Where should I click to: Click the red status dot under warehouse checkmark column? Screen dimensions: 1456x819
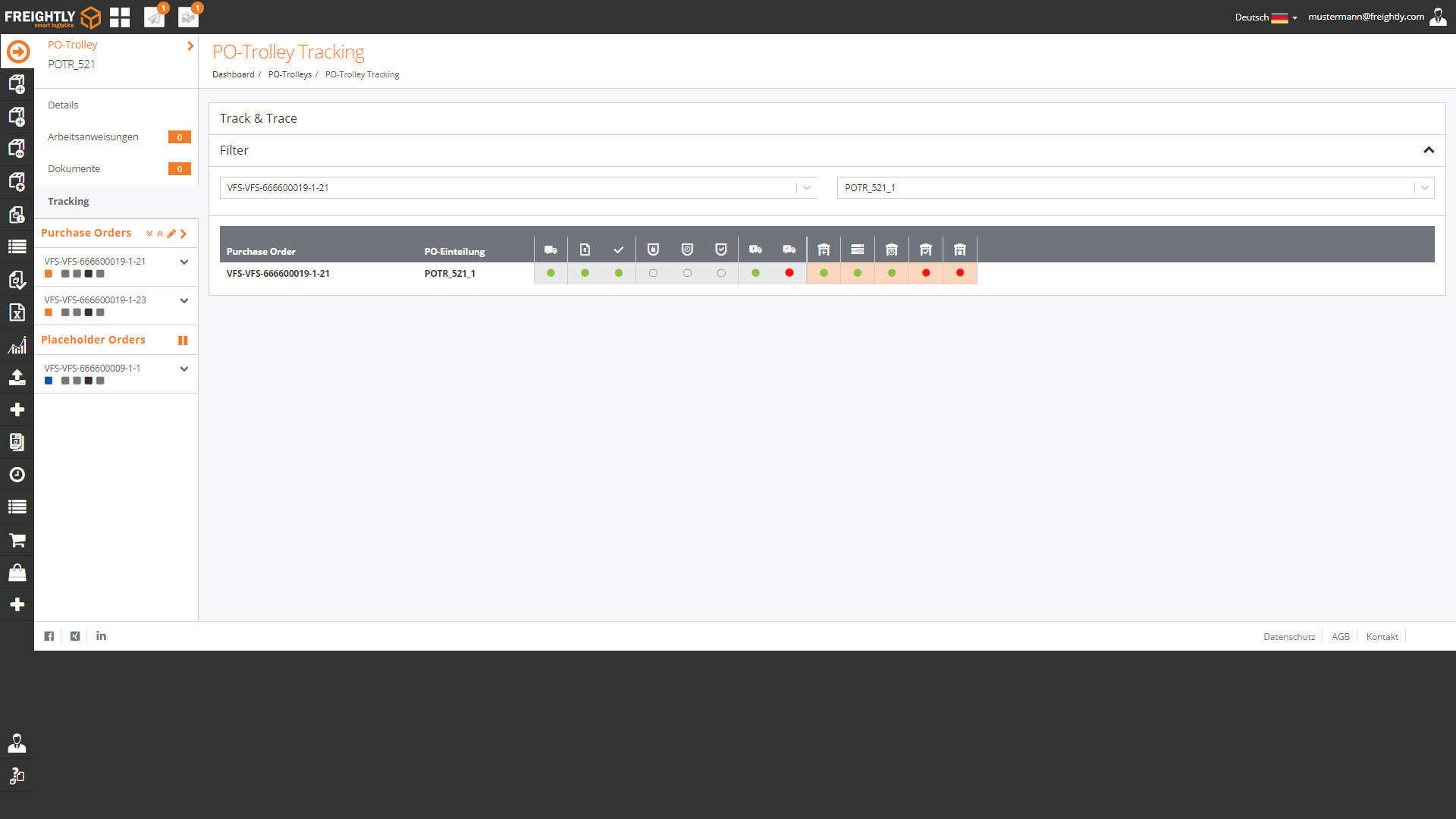click(x=926, y=273)
